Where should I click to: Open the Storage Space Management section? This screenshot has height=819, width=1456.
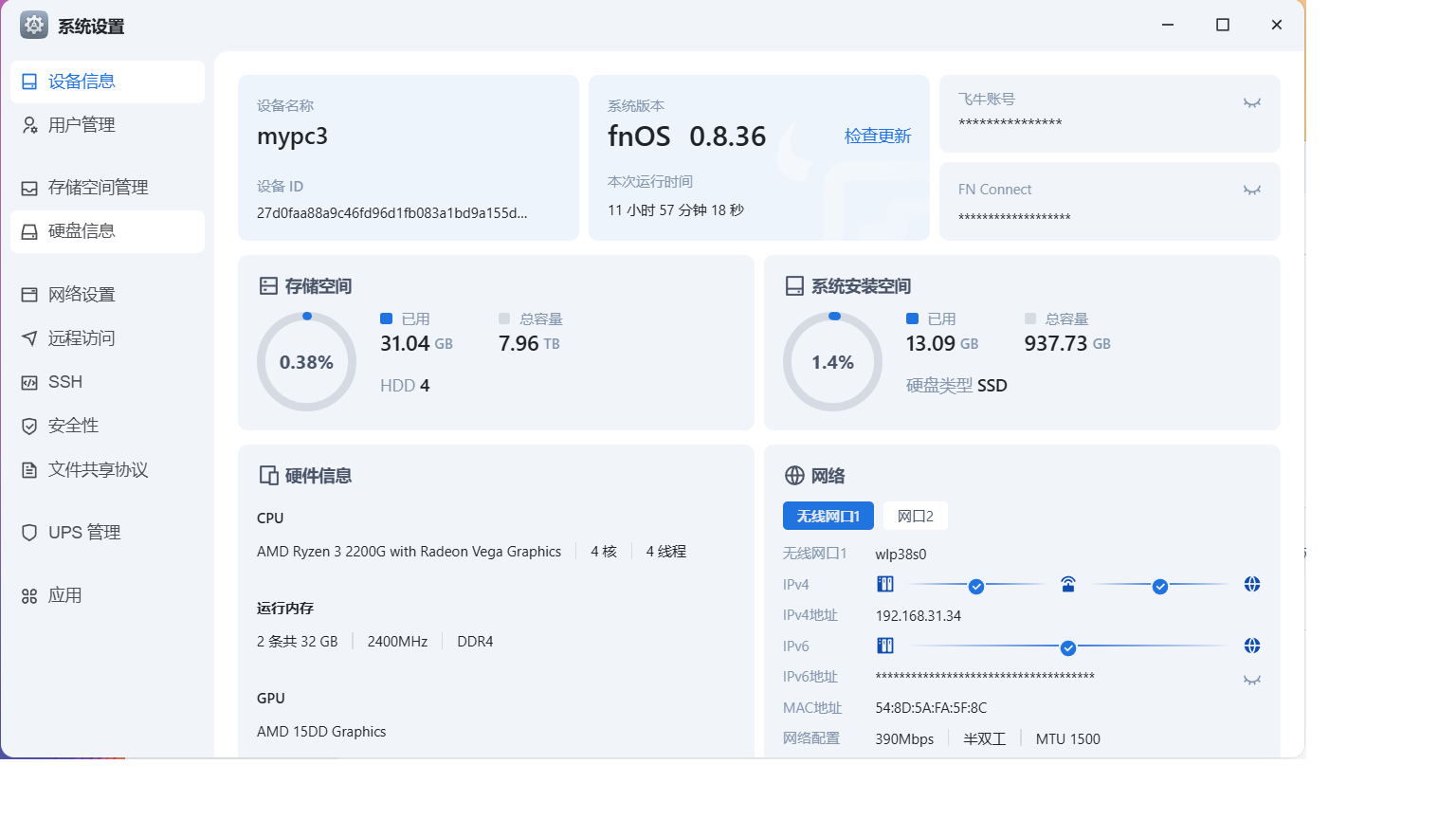click(x=98, y=188)
